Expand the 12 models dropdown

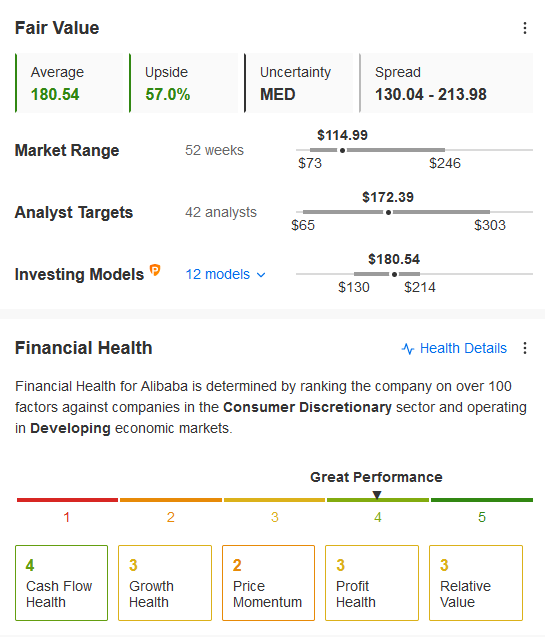click(x=225, y=275)
